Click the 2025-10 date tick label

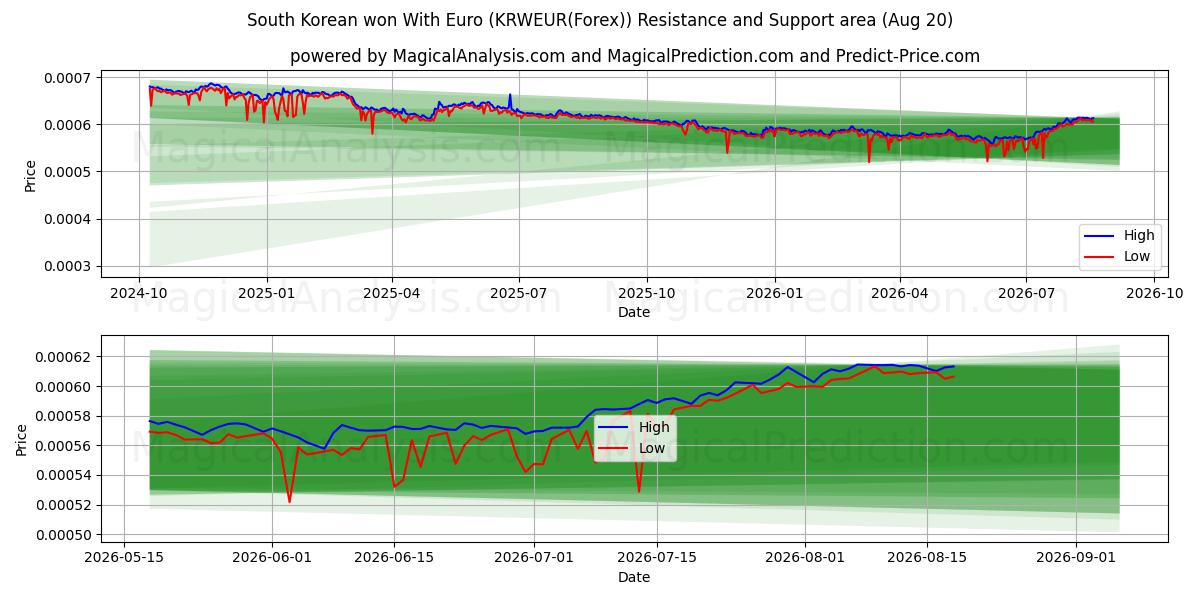pyautogui.click(x=647, y=294)
